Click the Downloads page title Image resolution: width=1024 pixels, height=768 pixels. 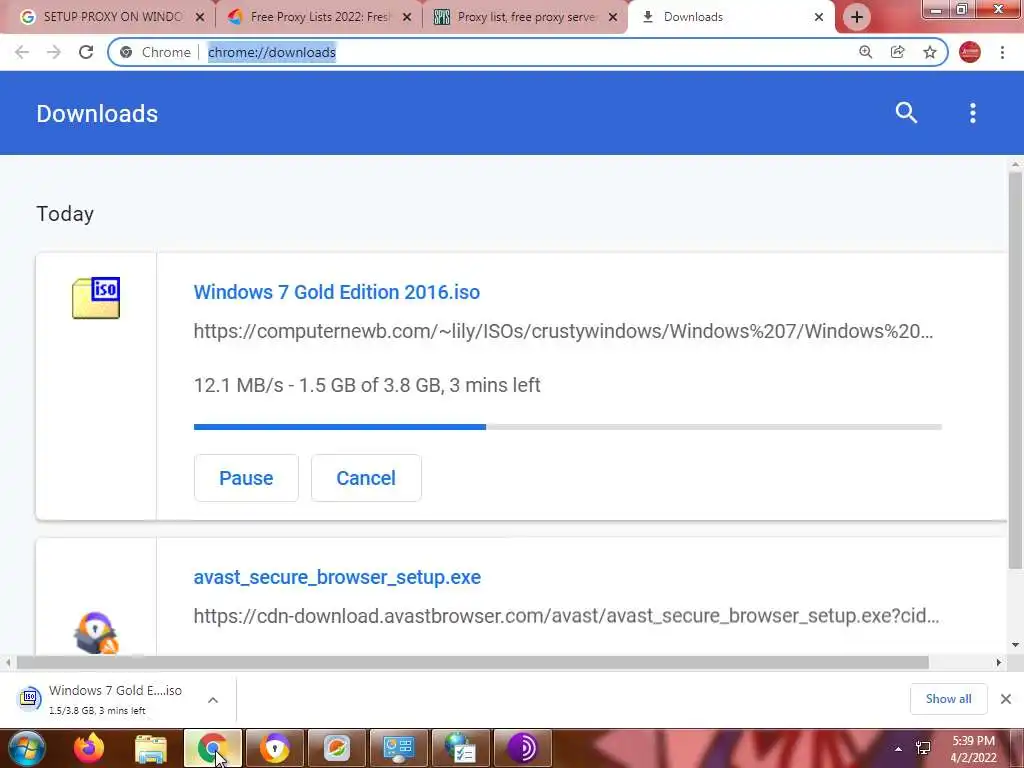tap(97, 114)
